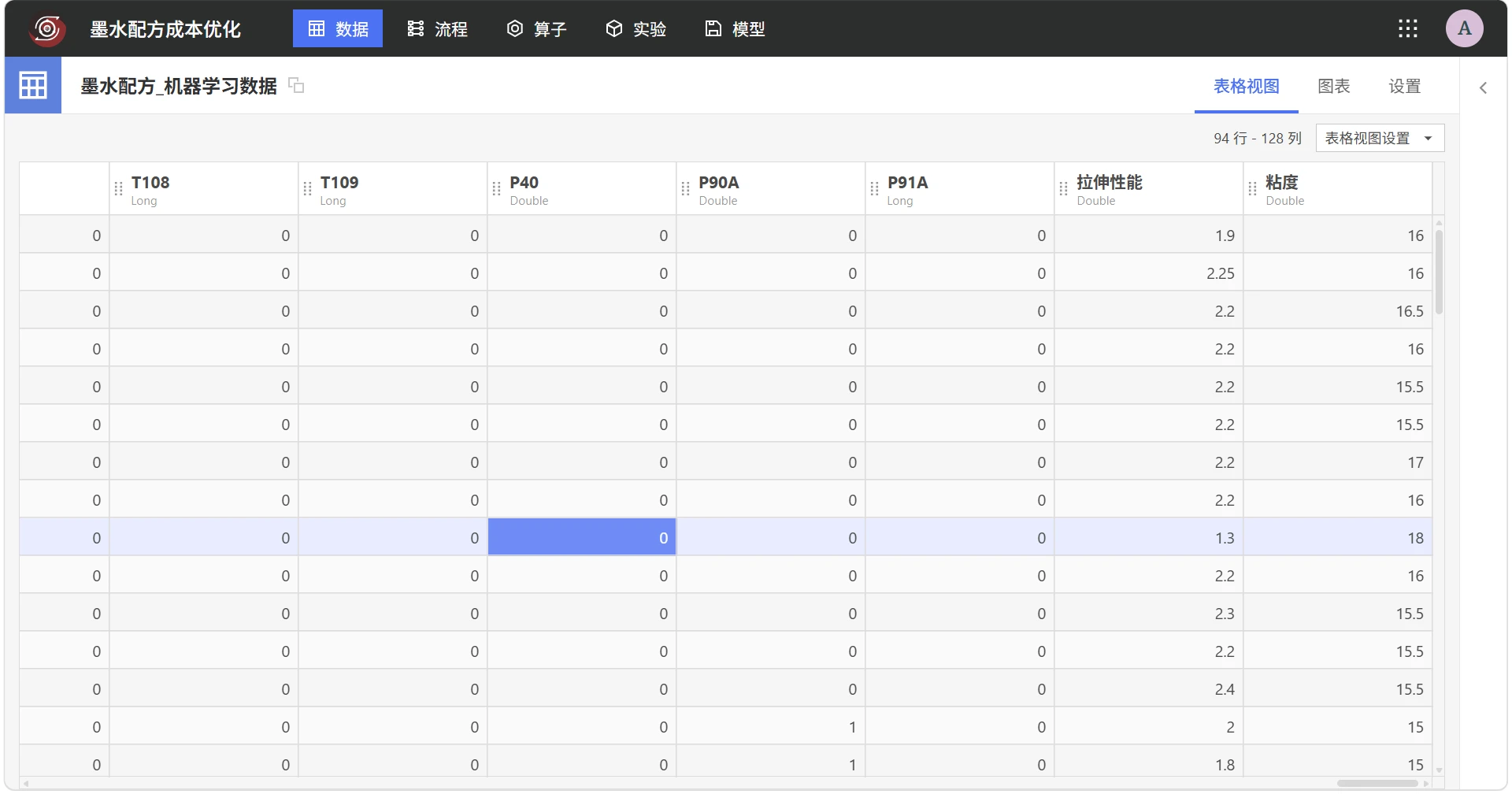Click the vertical scrollbar thumb
The height and width of the screenshot is (794, 1512).
point(1439,272)
